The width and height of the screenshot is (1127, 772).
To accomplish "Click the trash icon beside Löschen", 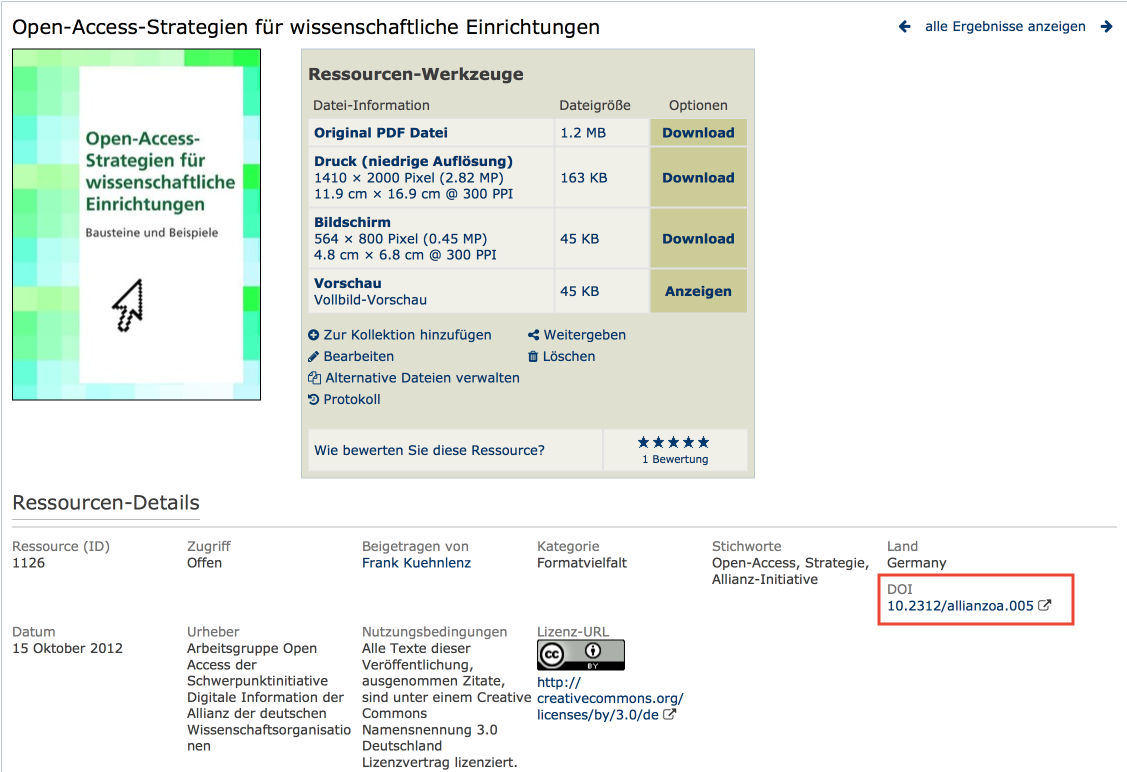I will (533, 357).
